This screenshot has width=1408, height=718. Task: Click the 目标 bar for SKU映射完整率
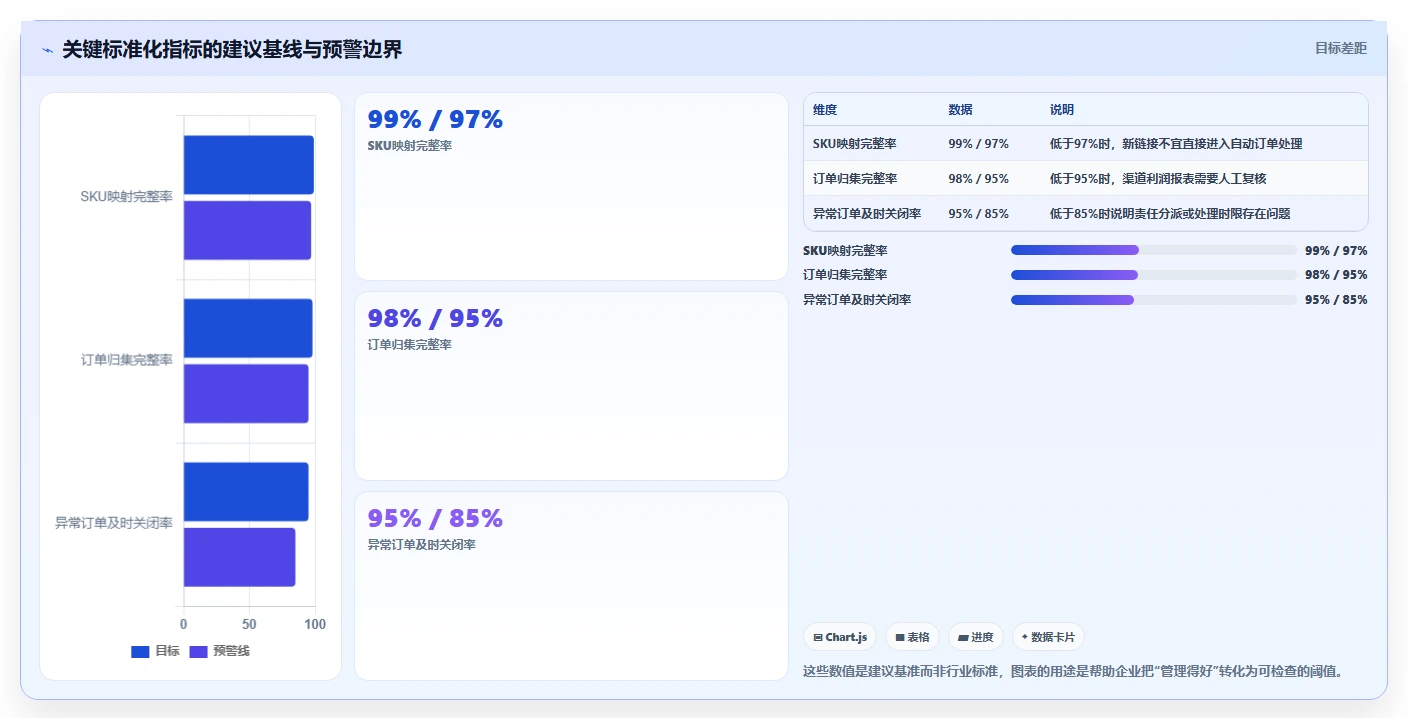point(248,165)
